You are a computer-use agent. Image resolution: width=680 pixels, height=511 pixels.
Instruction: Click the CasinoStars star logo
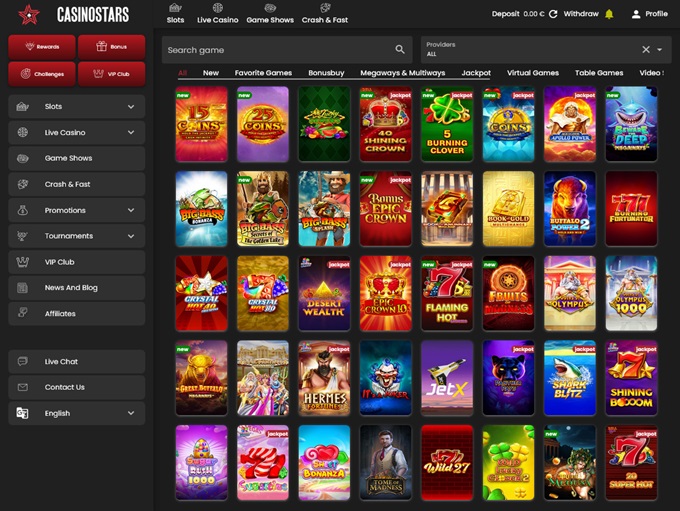[x=29, y=15]
